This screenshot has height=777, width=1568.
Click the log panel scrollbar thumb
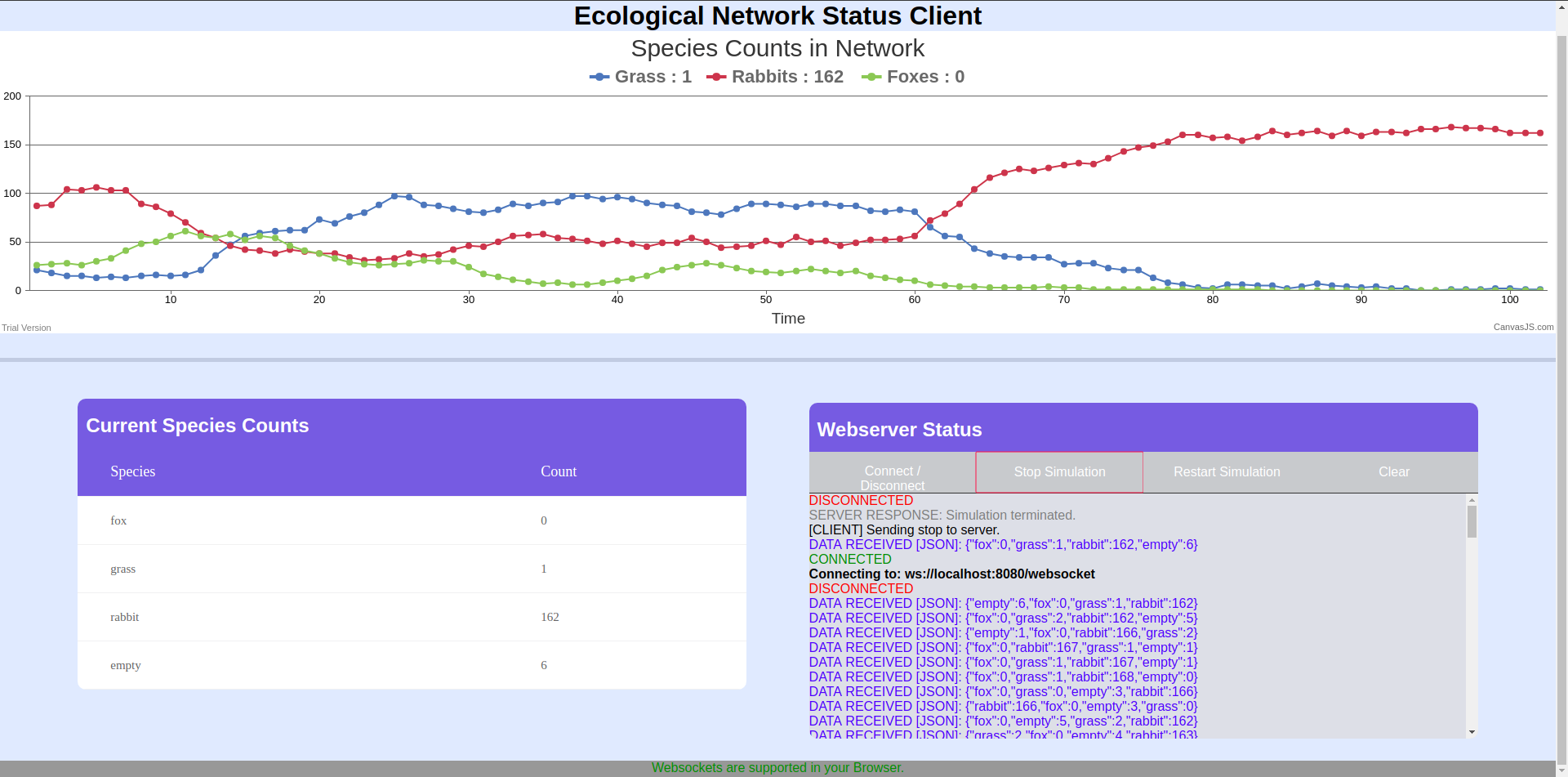[1472, 521]
